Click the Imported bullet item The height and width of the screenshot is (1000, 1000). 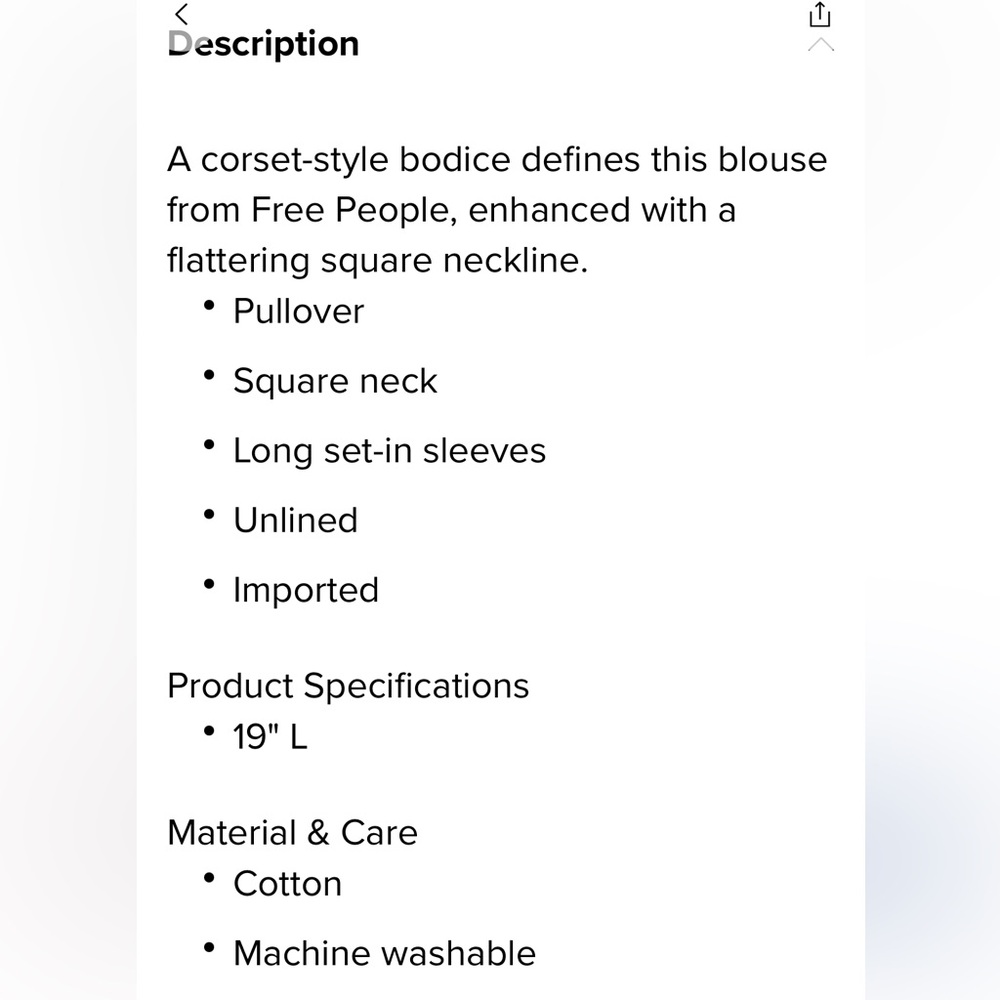pyautogui.click(x=306, y=590)
